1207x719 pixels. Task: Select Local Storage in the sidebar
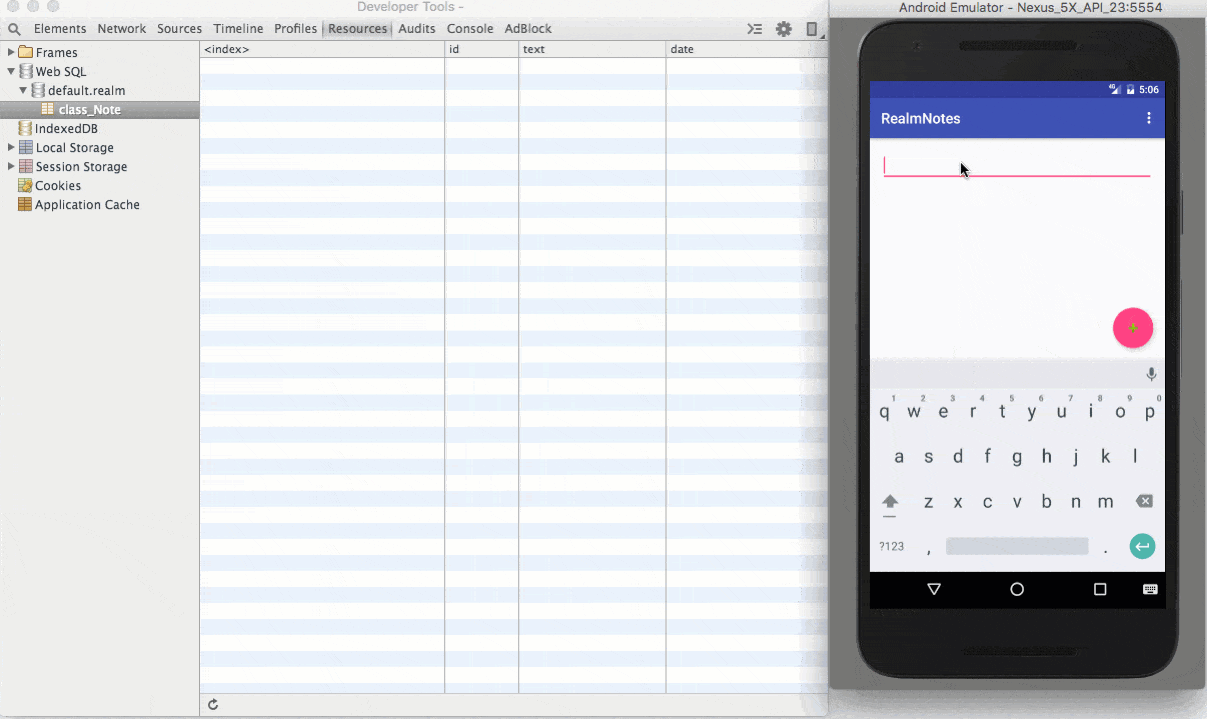pyautogui.click(x=66, y=147)
